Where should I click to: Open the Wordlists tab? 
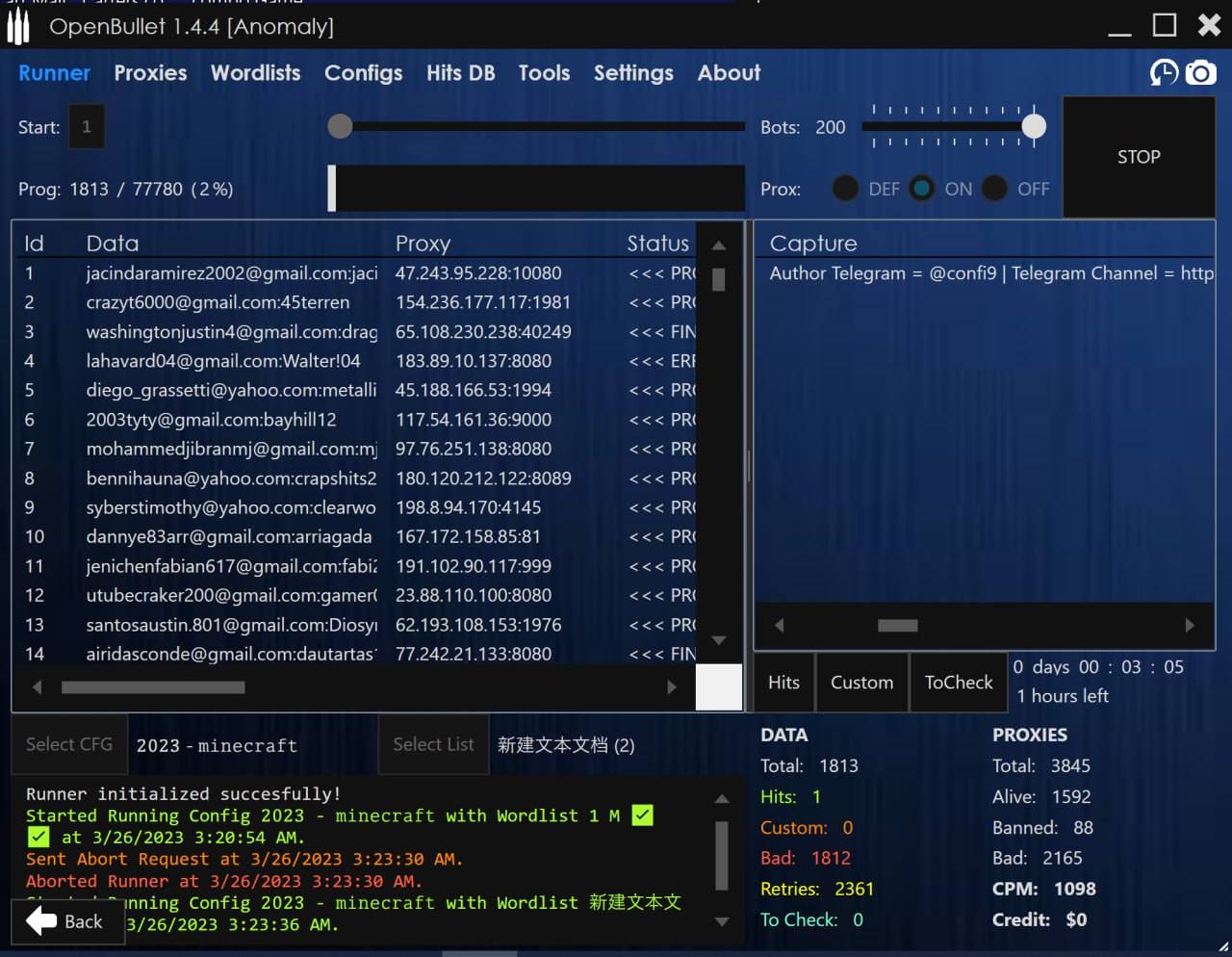(255, 73)
